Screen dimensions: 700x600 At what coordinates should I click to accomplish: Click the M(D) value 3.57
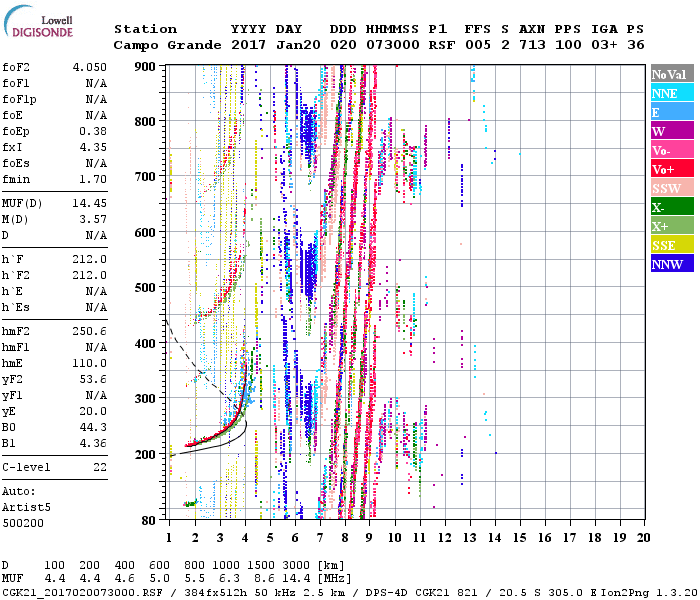click(93, 219)
